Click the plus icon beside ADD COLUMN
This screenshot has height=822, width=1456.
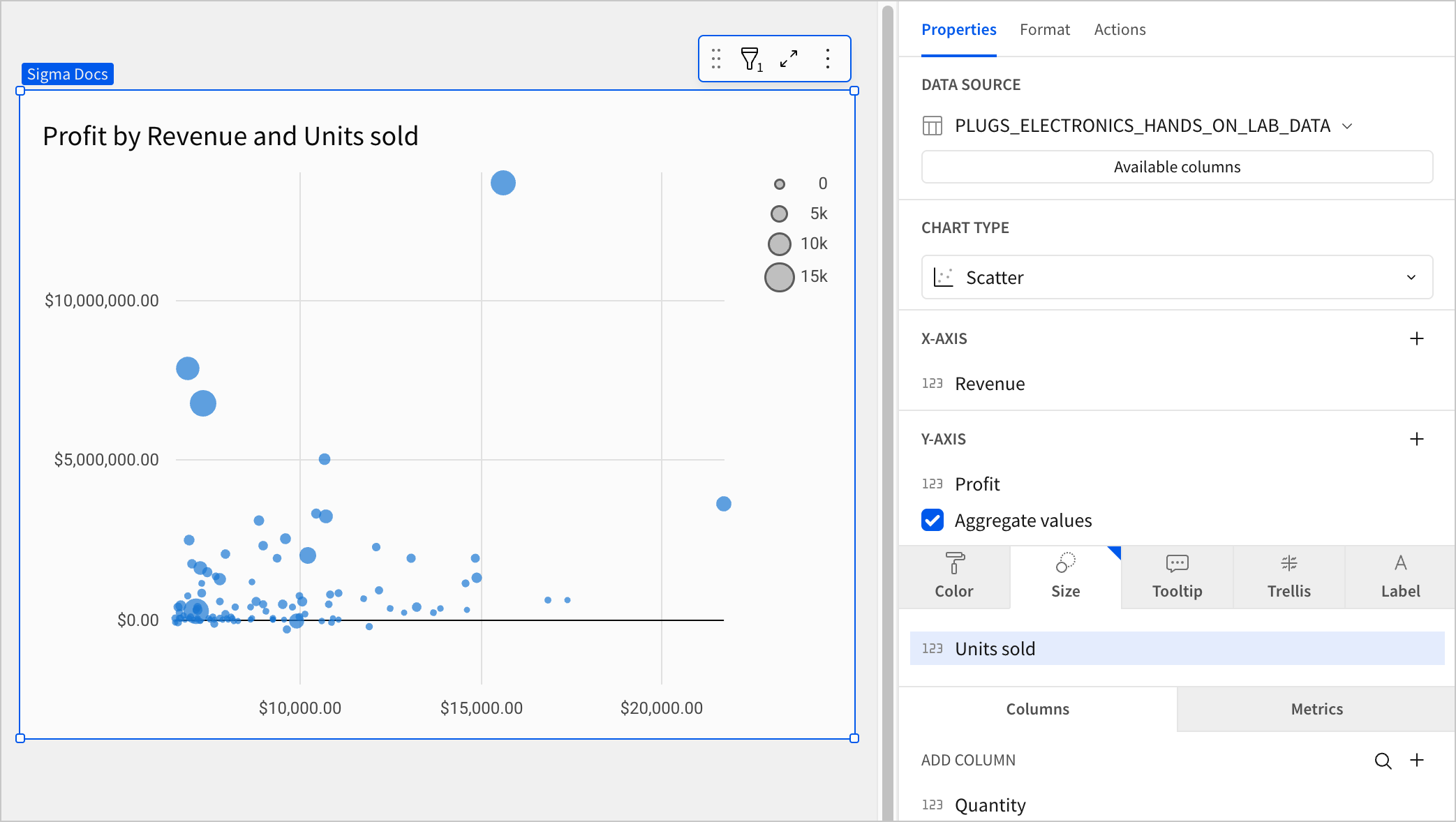[1417, 760]
